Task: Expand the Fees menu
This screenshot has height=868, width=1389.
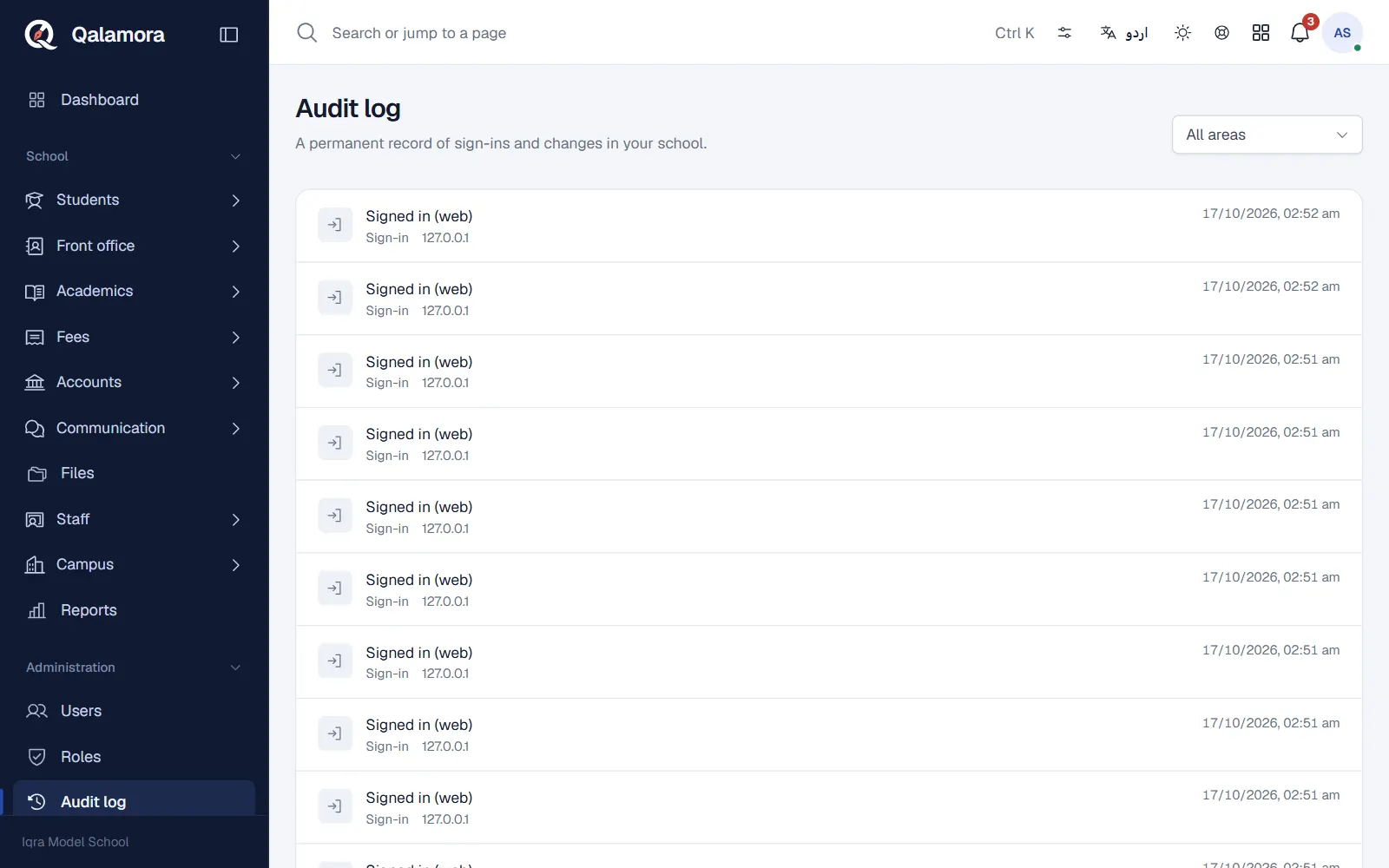Action: point(135,337)
